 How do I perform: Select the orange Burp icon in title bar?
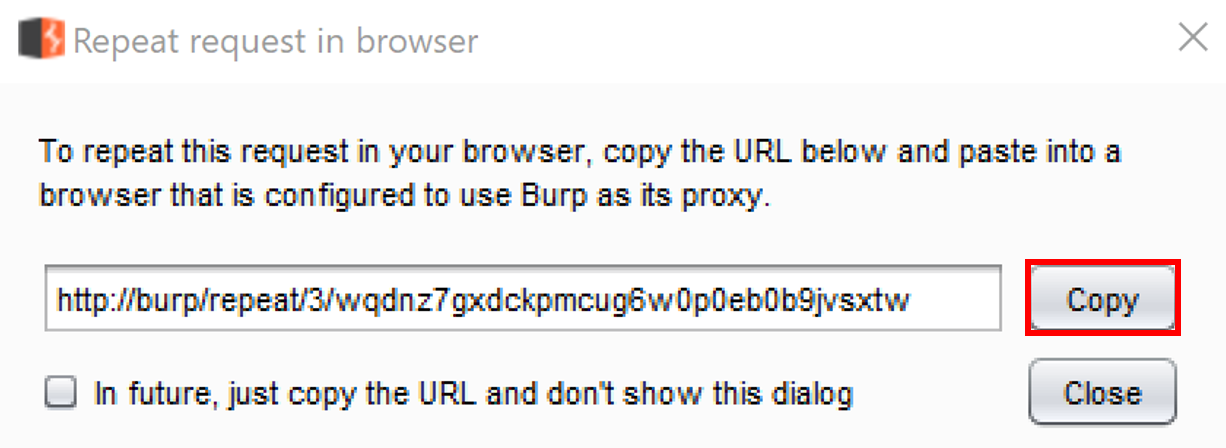pos(42,40)
